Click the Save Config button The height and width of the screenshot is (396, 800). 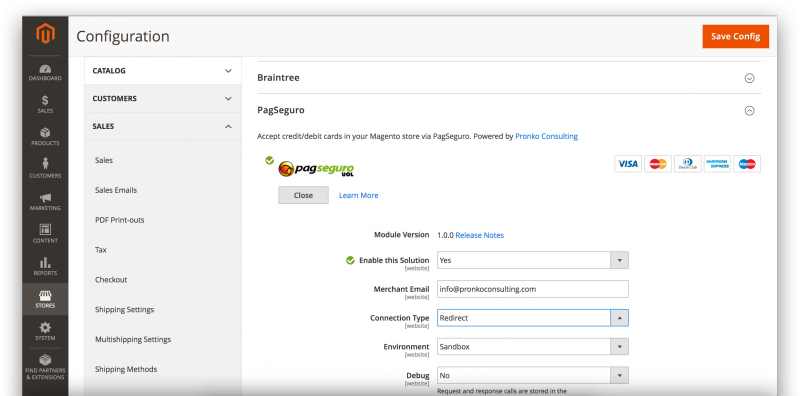(735, 37)
